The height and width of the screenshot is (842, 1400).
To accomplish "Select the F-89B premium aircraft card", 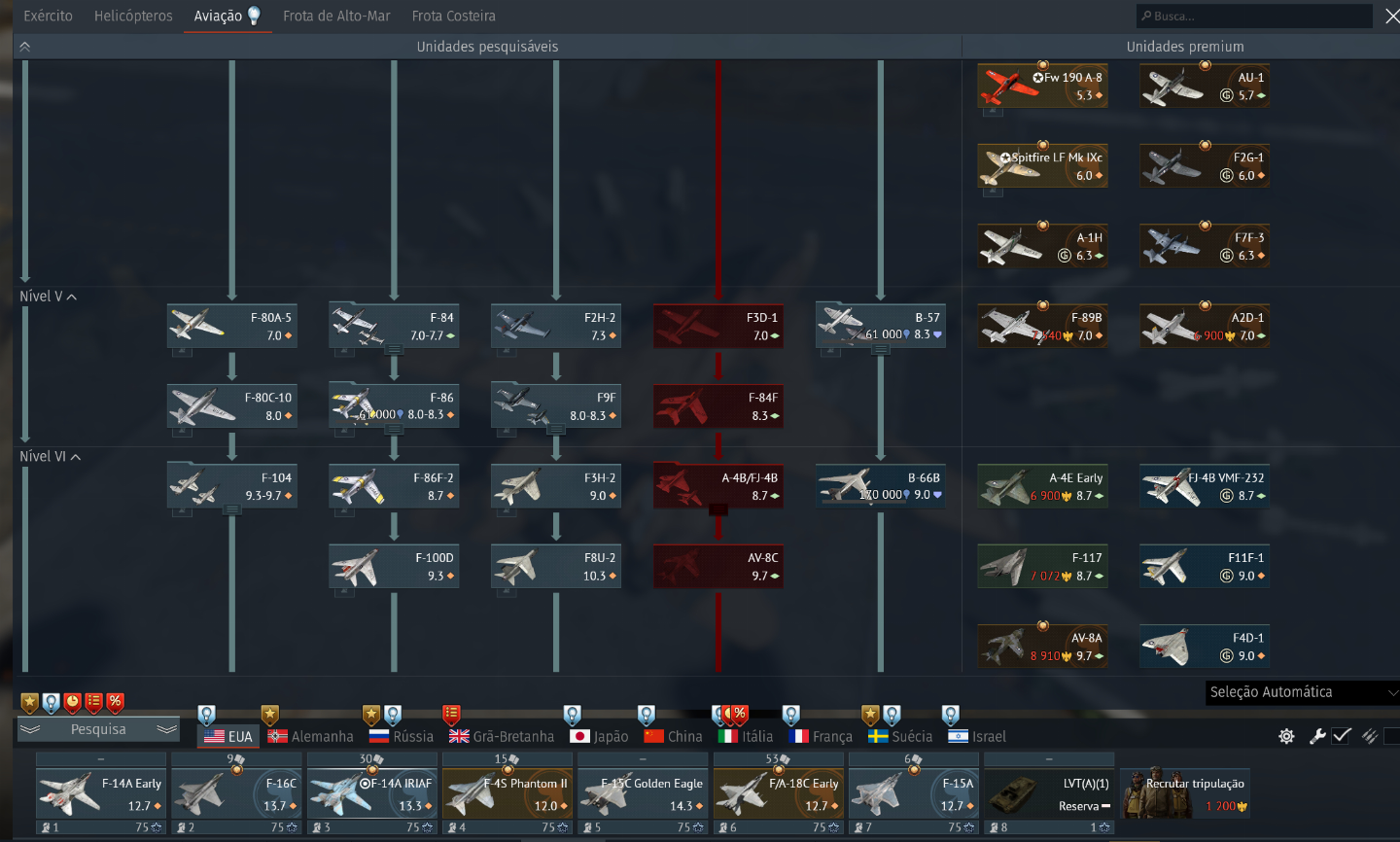I will click(1042, 327).
